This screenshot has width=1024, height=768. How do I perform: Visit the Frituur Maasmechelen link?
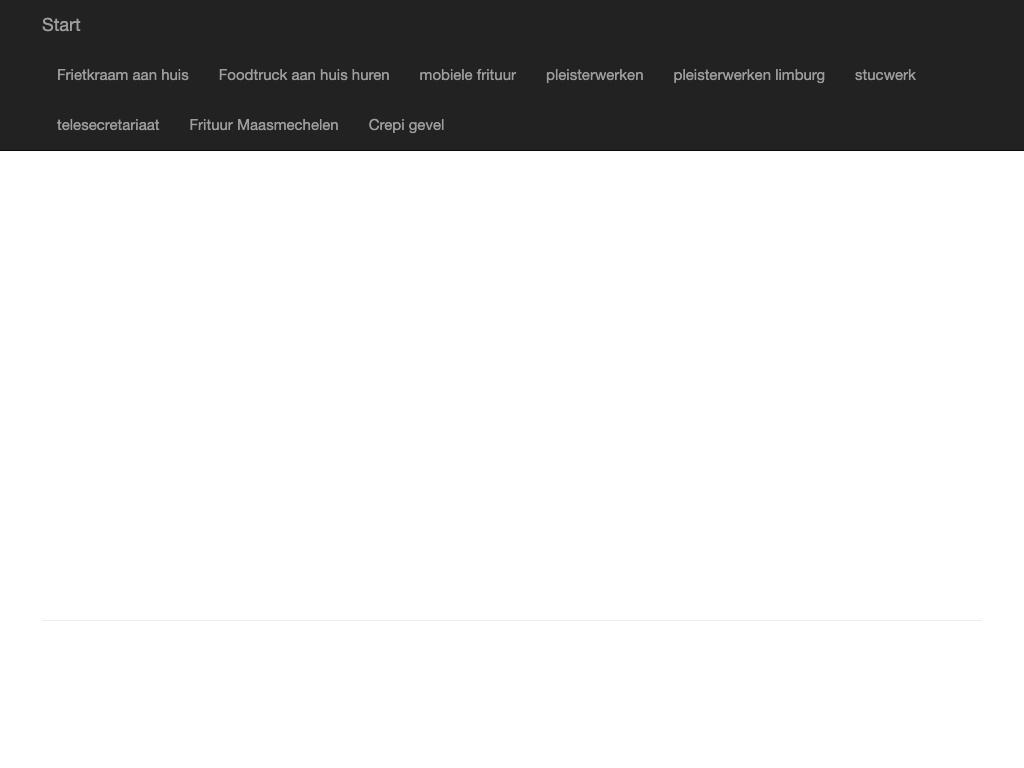[x=264, y=125]
